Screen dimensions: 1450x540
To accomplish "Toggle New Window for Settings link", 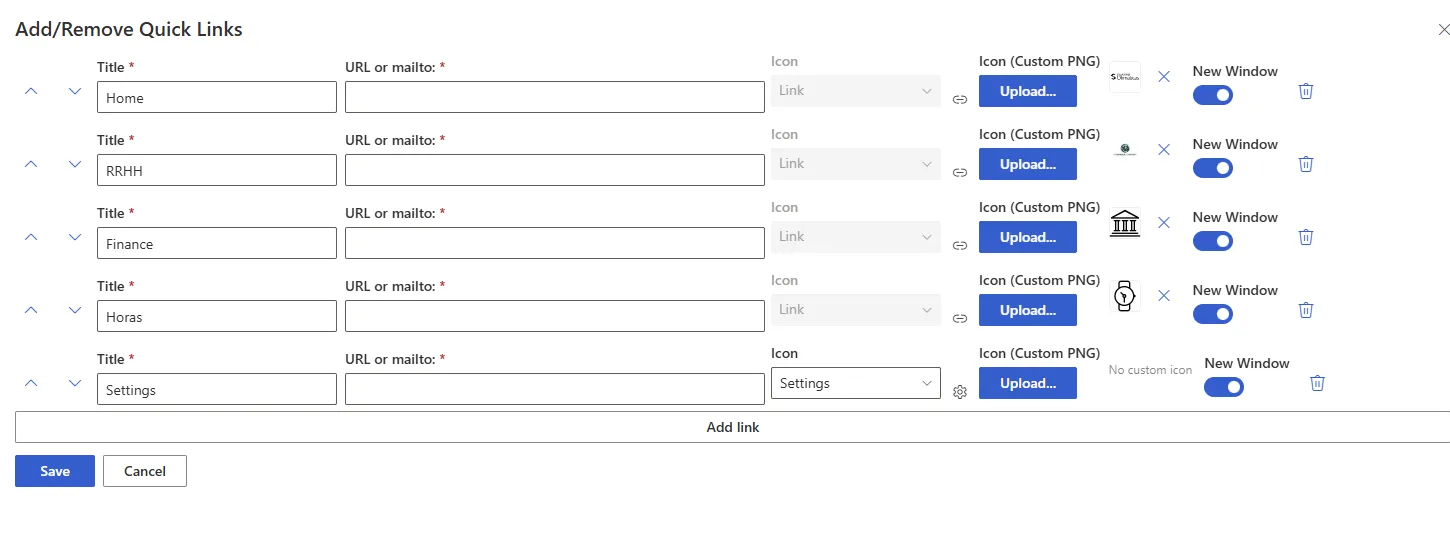I will (x=1224, y=387).
